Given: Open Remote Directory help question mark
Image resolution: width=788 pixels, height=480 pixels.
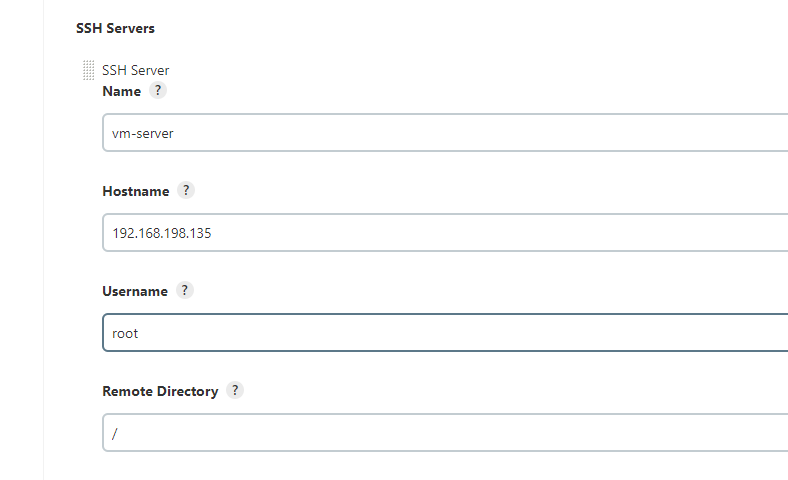Looking at the screenshot, I should [x=235, y=391].
